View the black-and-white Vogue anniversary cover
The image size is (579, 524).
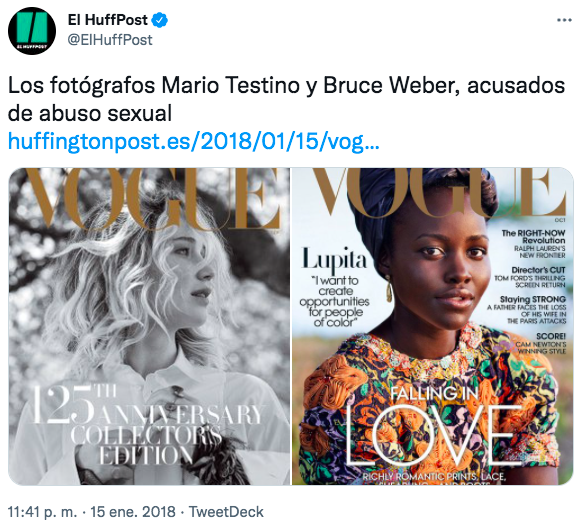[149, 326]
